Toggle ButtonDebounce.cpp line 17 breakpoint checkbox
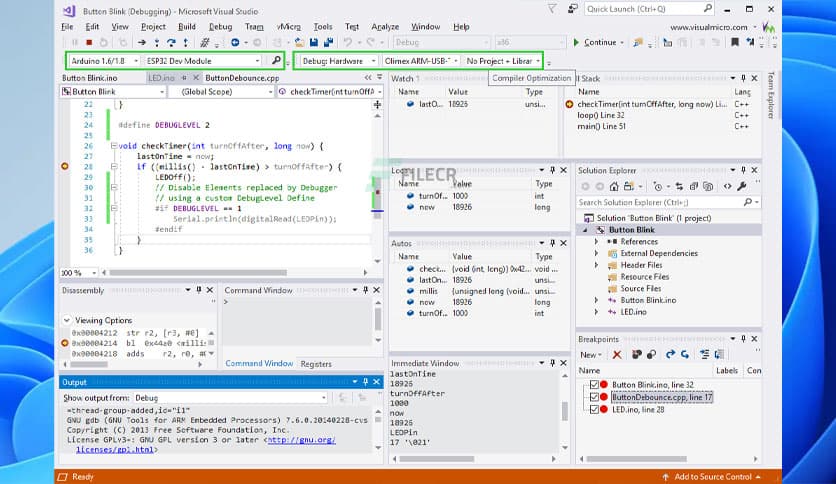The height and width of the screenshot is (484, 836). (594, 397)
